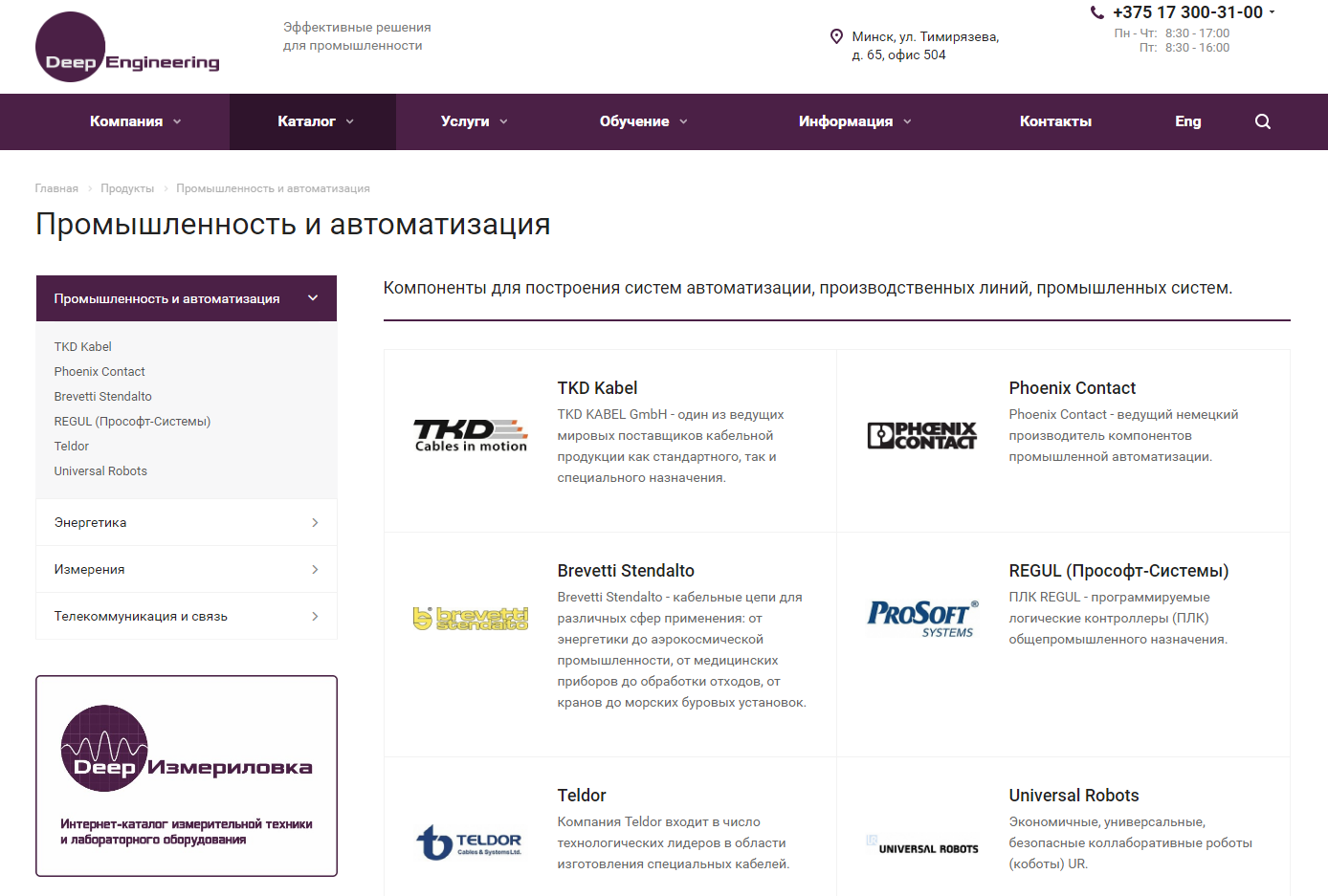Go to Продукты breadcrumb
1328x896 pixels.
[127, 188]
